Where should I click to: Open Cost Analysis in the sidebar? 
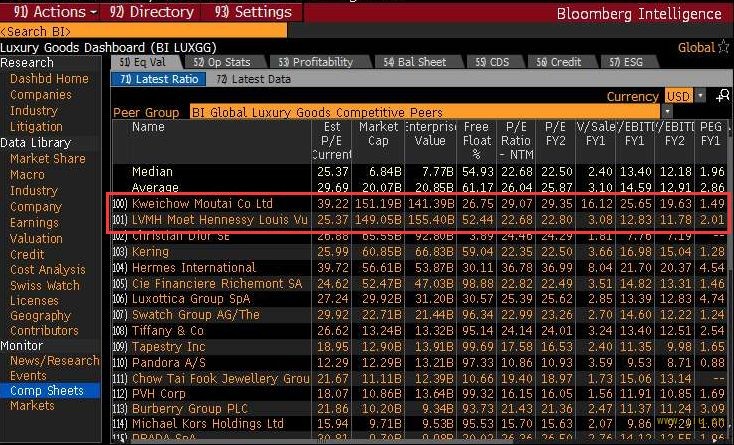(x=48, y=270)
